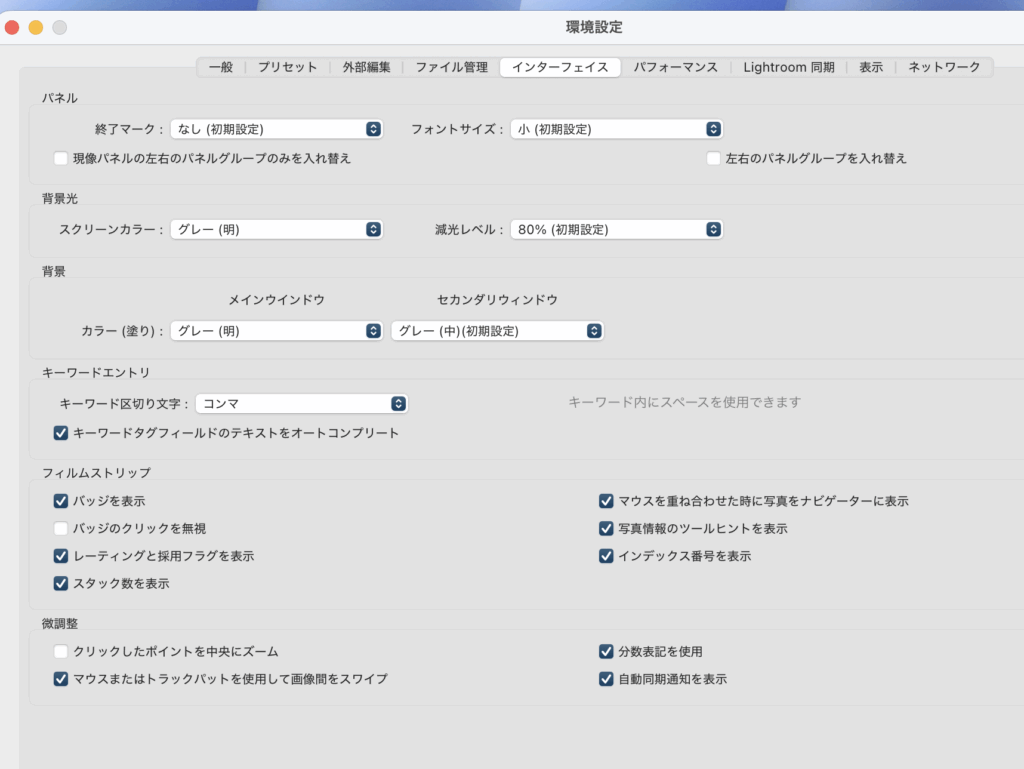The image size is (1024, 769).
Task: Click the yellow minimize window button
Action: (36, 27)
